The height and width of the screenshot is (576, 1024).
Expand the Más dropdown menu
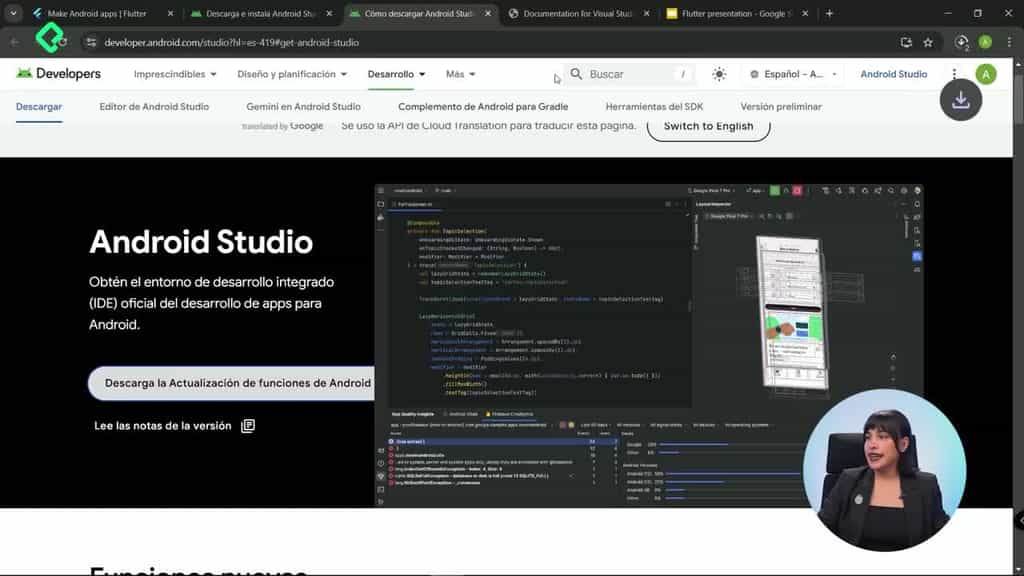pos(460,74)
